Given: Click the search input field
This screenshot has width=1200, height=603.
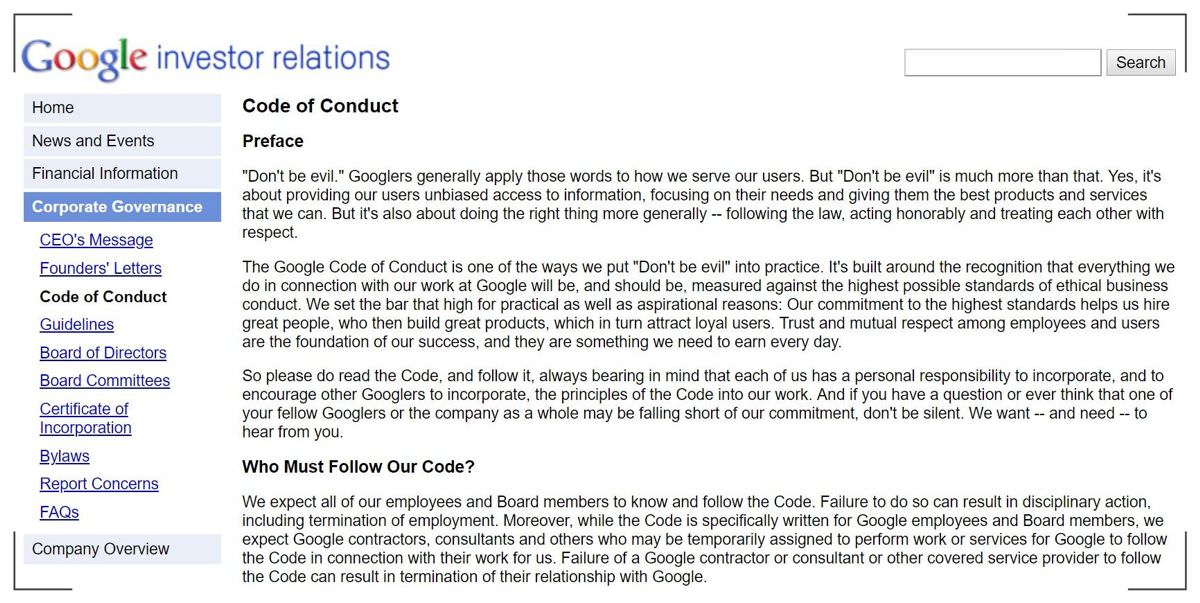Looking at the screenshot, I should tap(1002, 62).
